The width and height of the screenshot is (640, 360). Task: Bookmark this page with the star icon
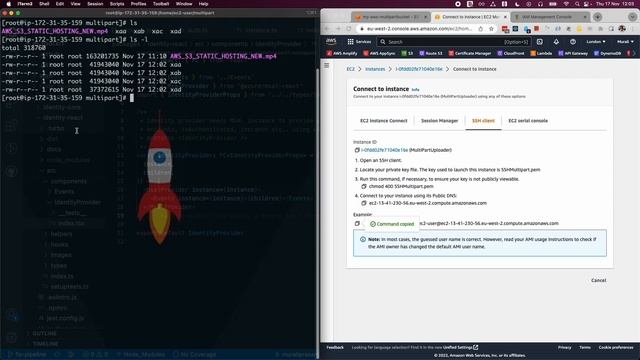pos(491,29)
